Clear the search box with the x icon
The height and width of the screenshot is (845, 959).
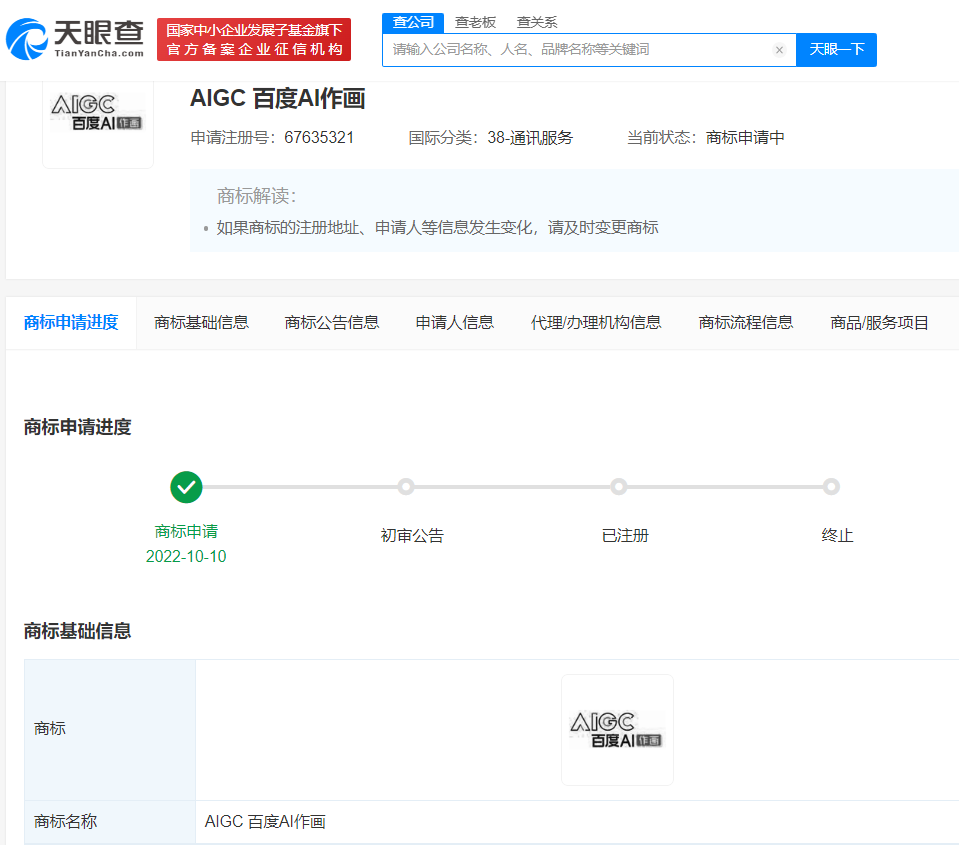pyautogui.click(x=779, y=50)
